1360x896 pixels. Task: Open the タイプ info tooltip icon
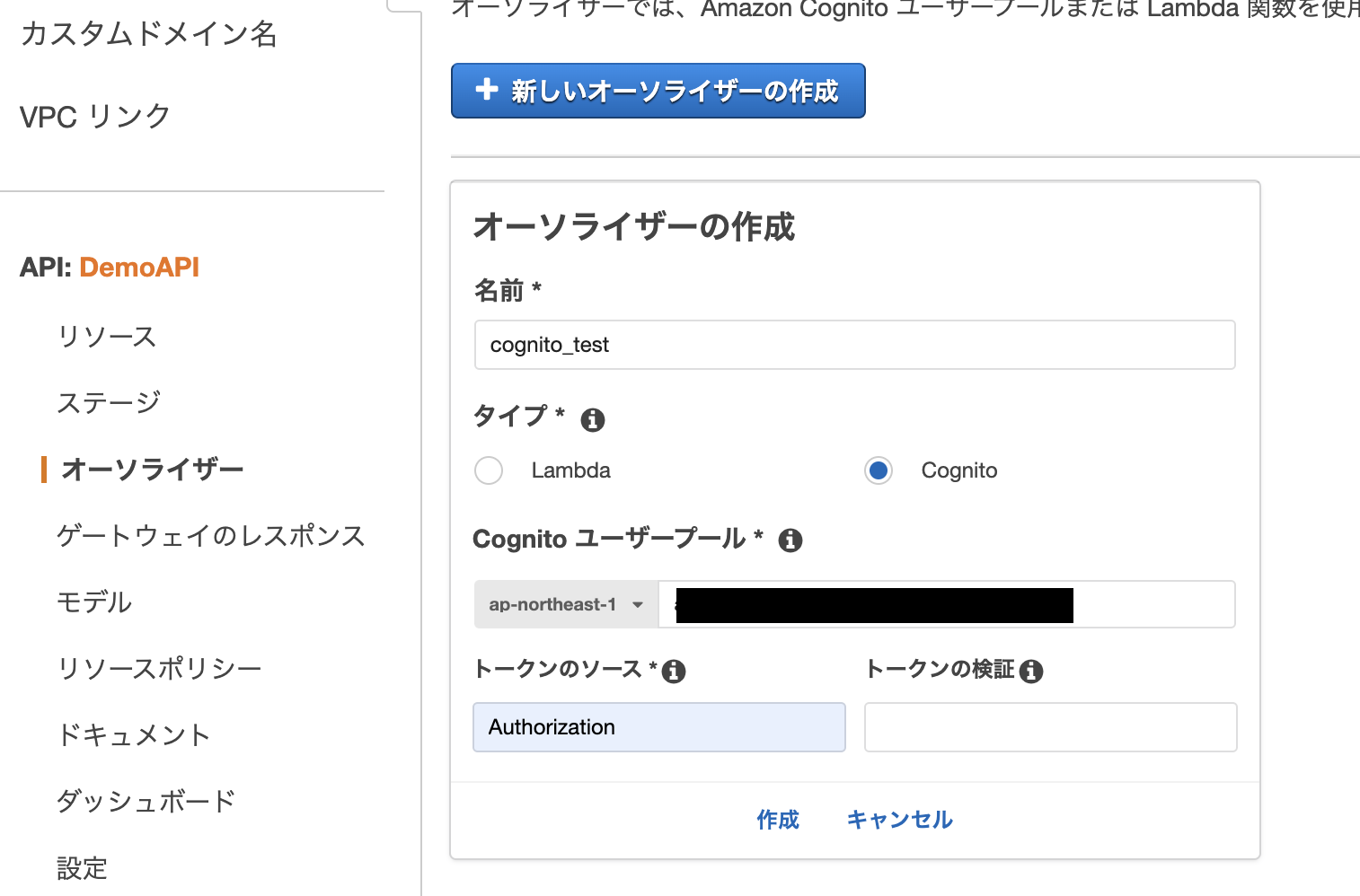[x=592, y=418]
